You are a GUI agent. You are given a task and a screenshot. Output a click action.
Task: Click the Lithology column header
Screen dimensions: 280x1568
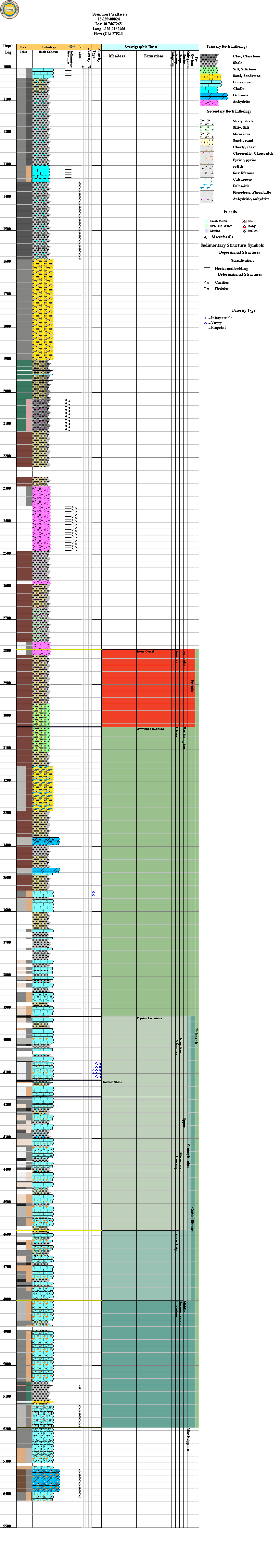49,47
